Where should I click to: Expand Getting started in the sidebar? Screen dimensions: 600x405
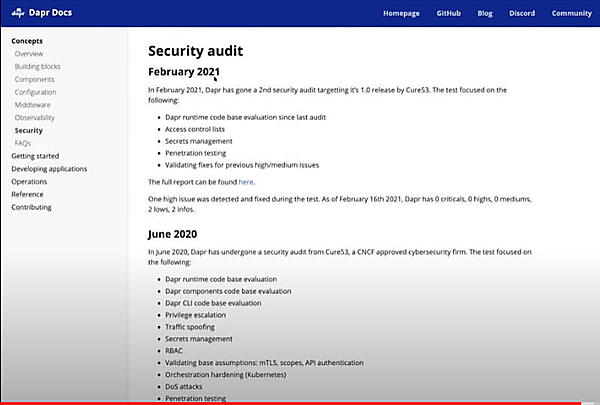35,156
